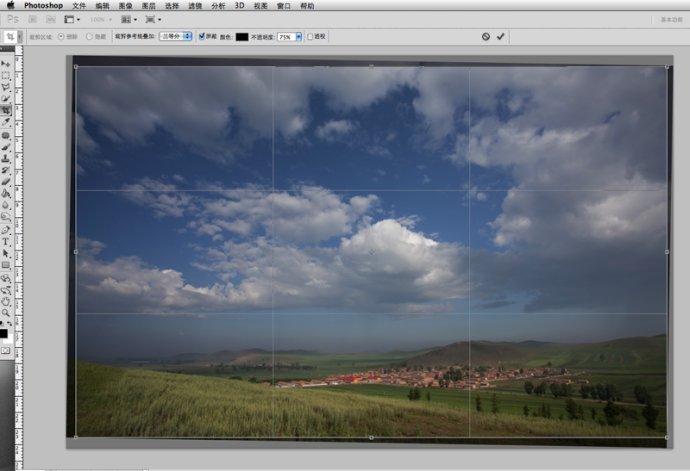
Task: Enable the 透视 (Perspective) checkbox
Action: tap(310, 36)
